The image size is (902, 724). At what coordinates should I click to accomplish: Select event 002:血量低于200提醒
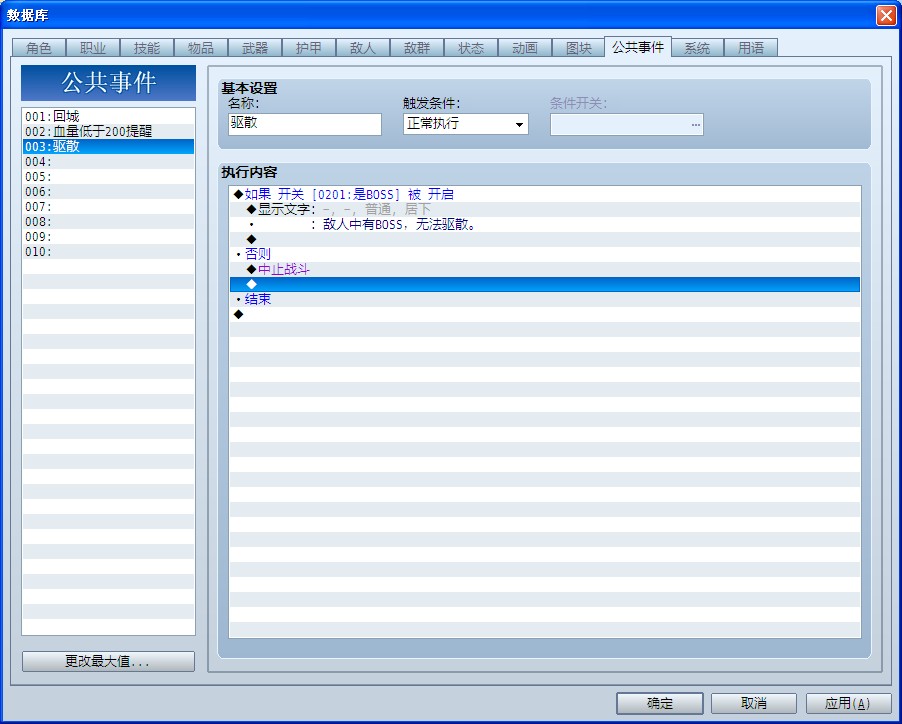coord(108,131)
